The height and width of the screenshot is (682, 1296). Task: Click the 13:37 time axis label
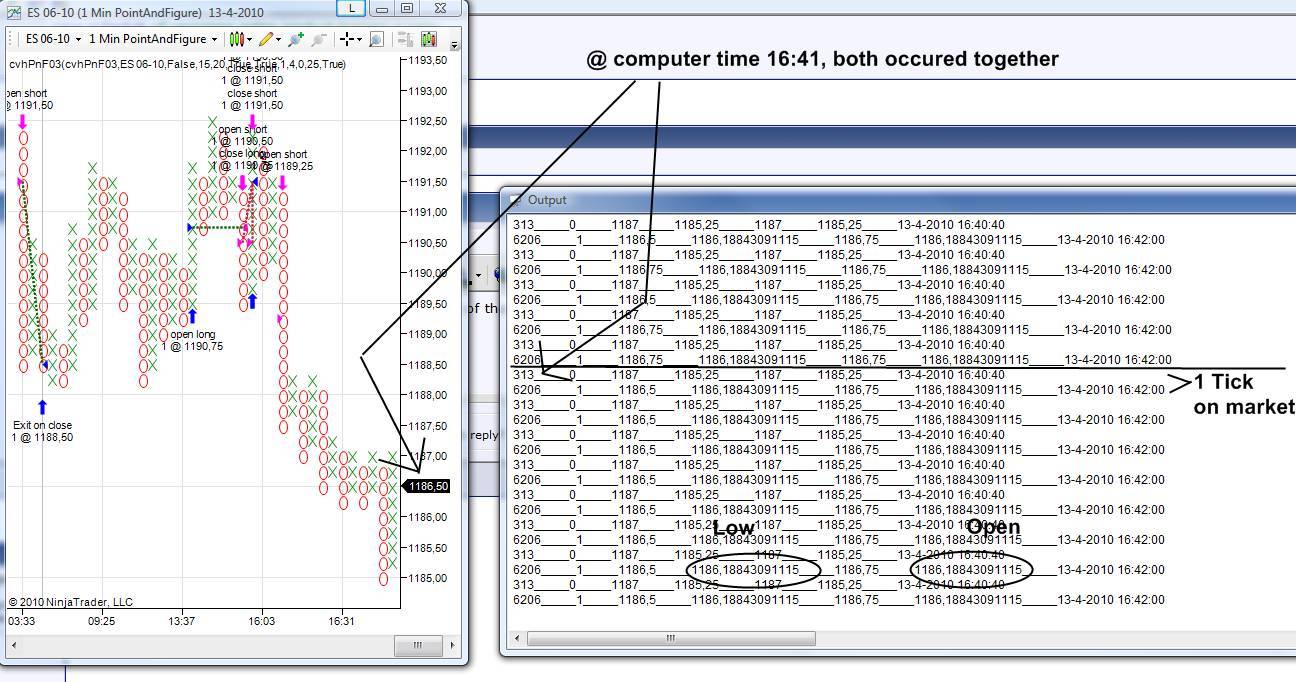[x=181, y=621]
